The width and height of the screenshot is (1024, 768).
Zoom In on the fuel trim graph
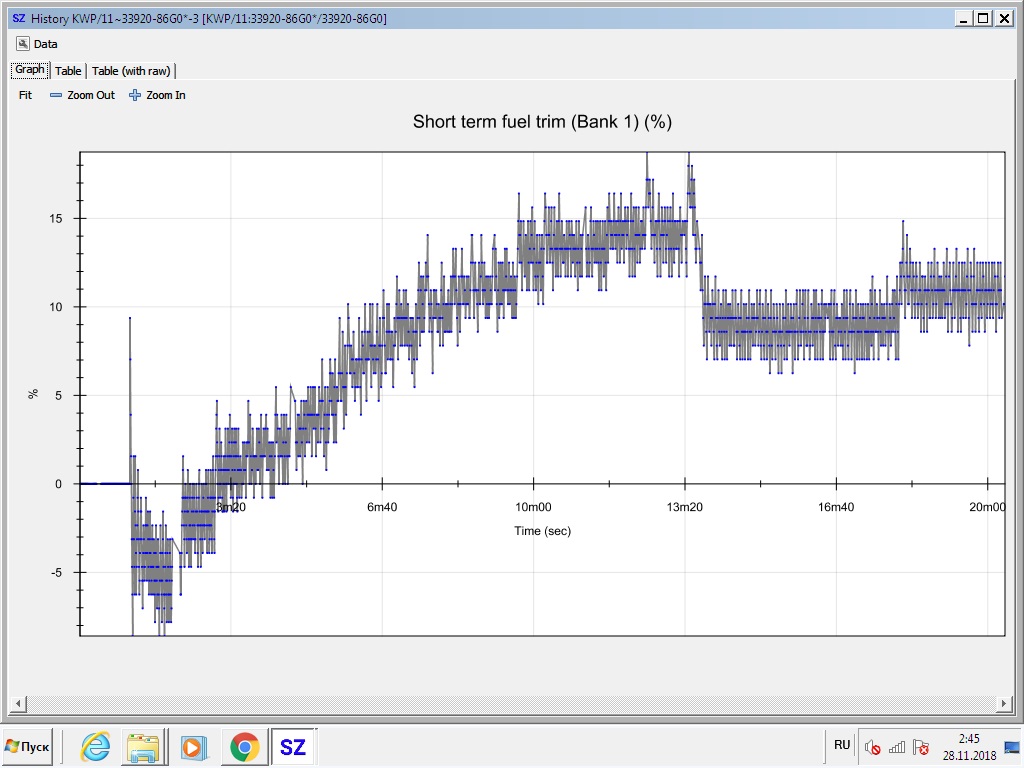pos(158,95)
